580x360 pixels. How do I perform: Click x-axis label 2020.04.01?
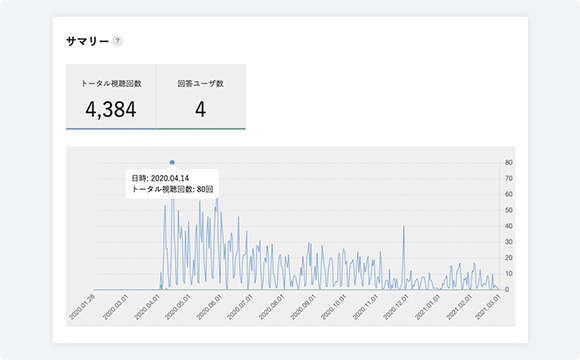[147, 307]
